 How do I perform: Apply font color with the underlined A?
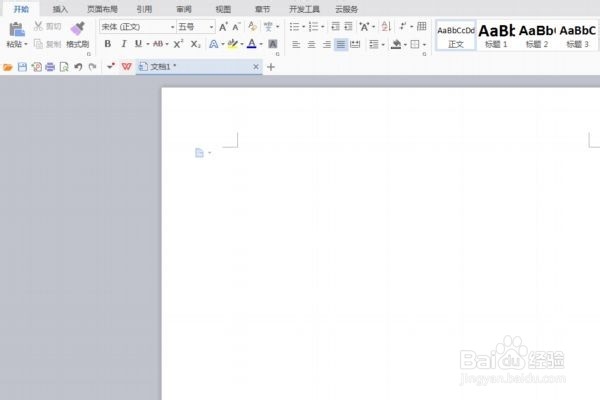point(251,44)
